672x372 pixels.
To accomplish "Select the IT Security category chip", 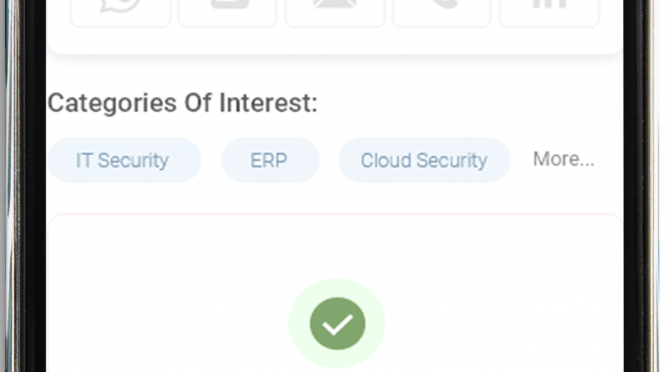I will (x=124, y=160).
